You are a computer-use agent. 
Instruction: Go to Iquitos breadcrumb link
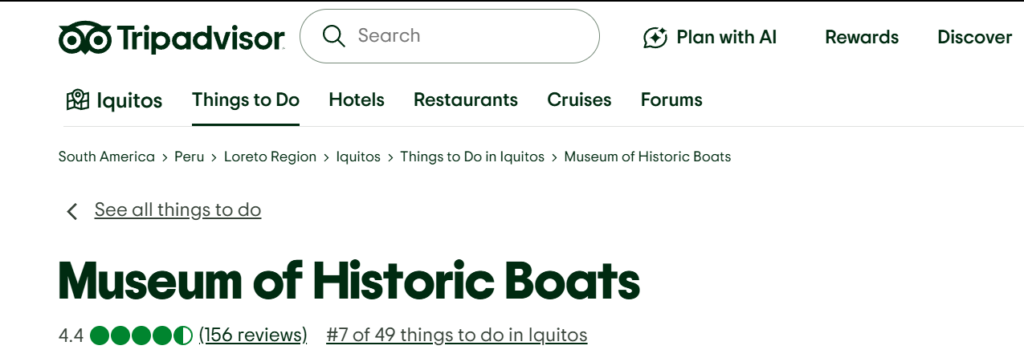[358, 157]
